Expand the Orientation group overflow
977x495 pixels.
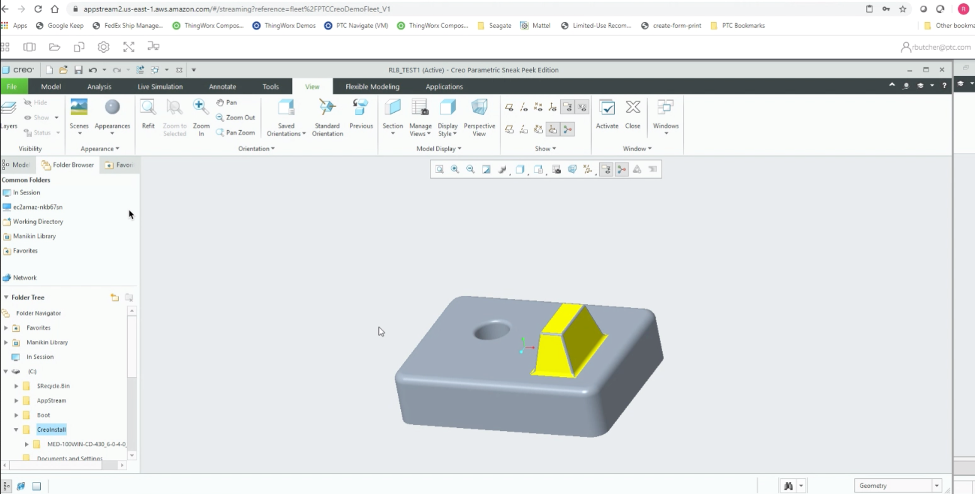(x=256, y=148)
